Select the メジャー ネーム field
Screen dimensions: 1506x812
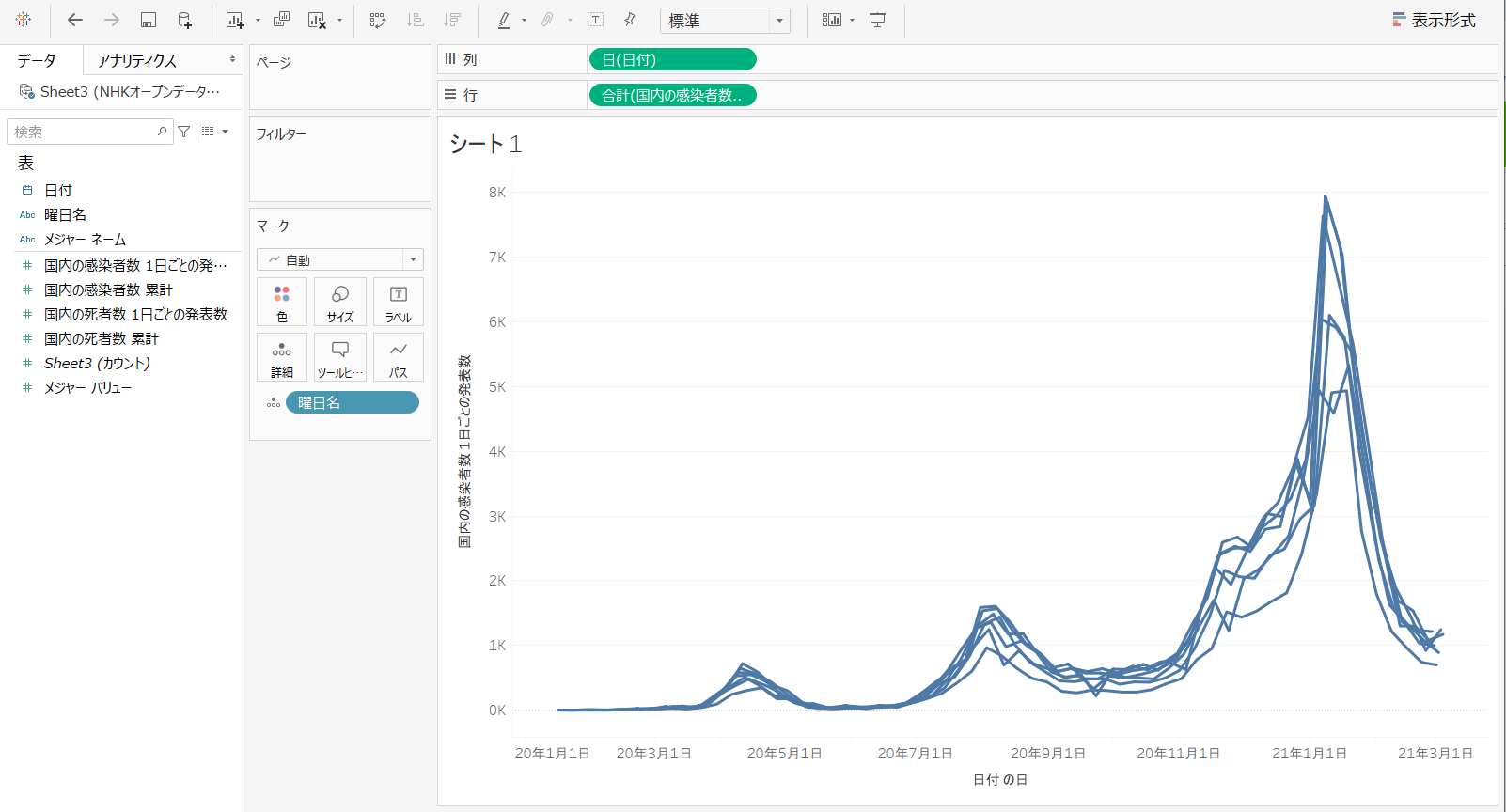point(85,239)
